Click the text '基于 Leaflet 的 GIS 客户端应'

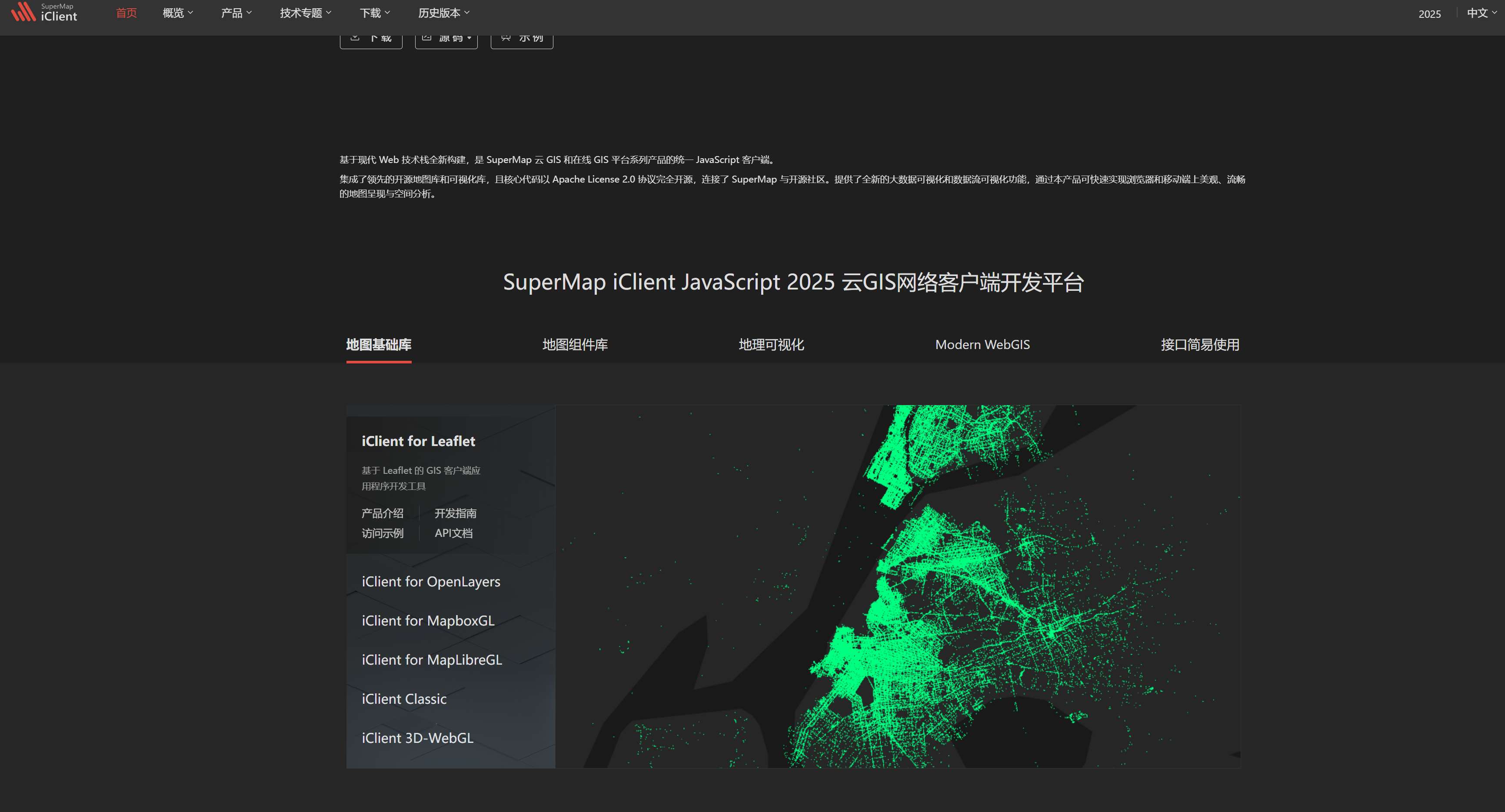coord(421,470)
